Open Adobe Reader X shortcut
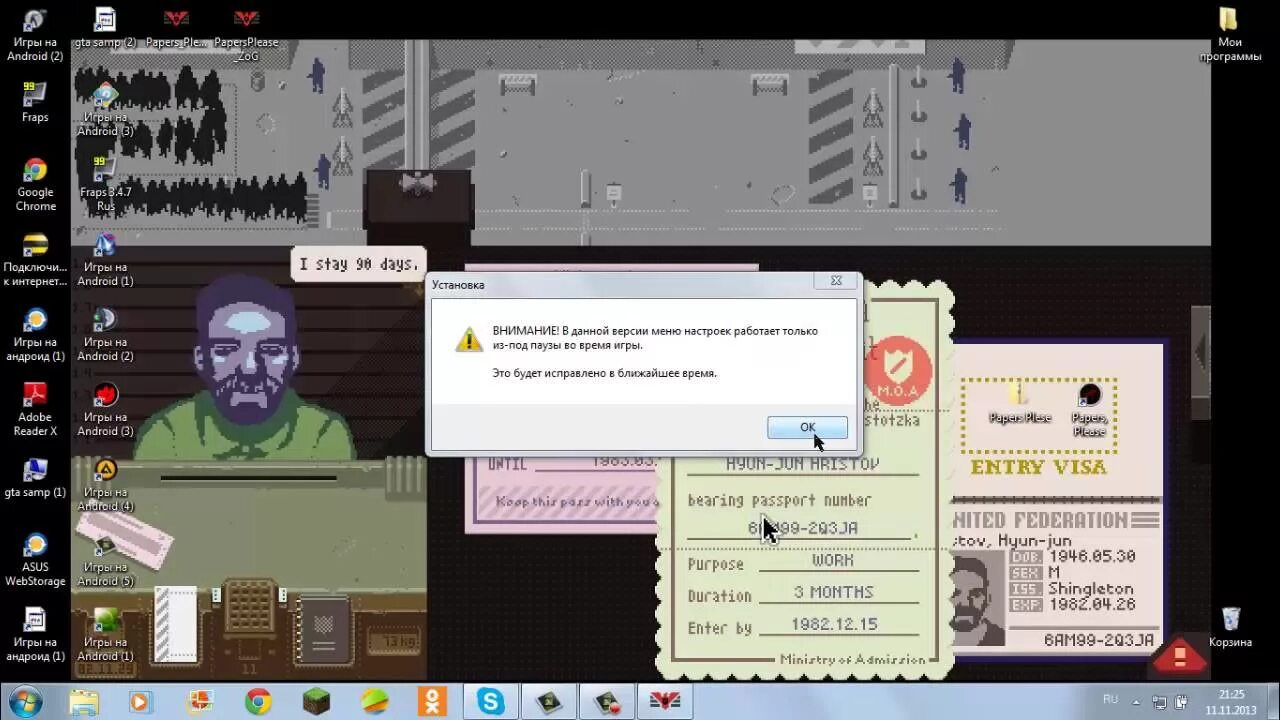Viewport: 1280px width, 720px height. pyautogui.click(x=35, y=409)
